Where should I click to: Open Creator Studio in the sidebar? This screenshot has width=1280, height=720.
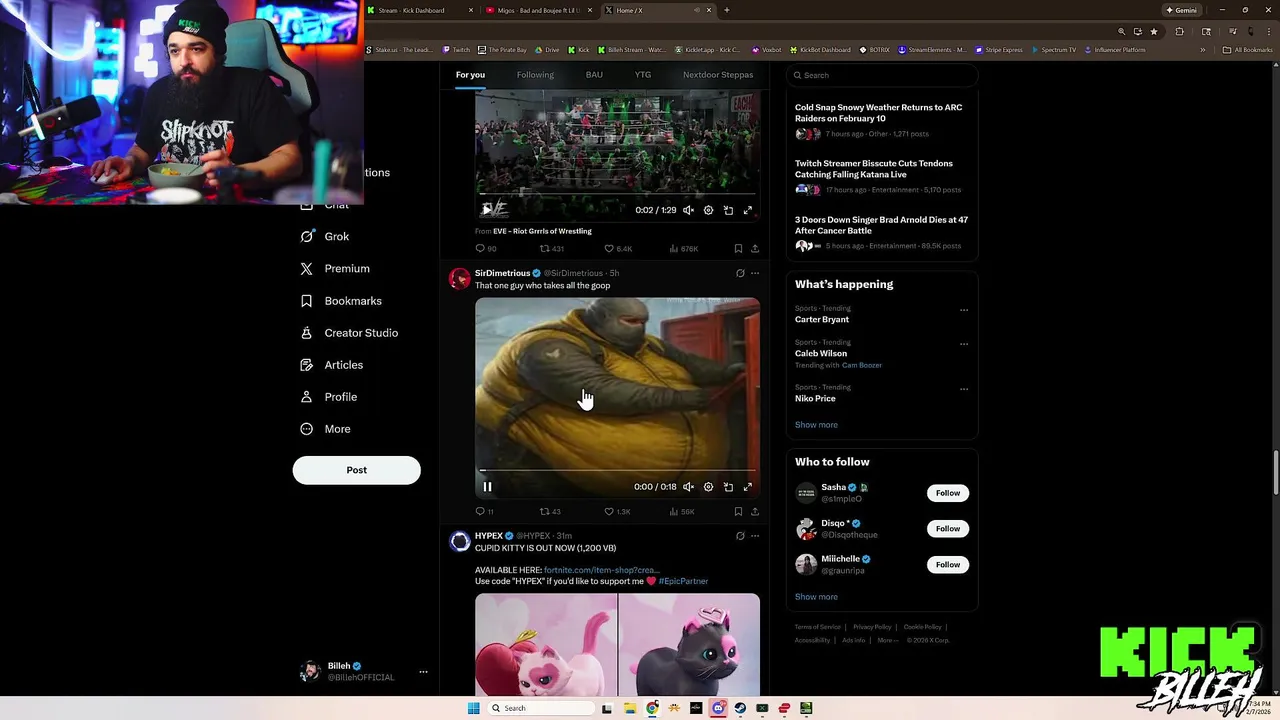349,333
